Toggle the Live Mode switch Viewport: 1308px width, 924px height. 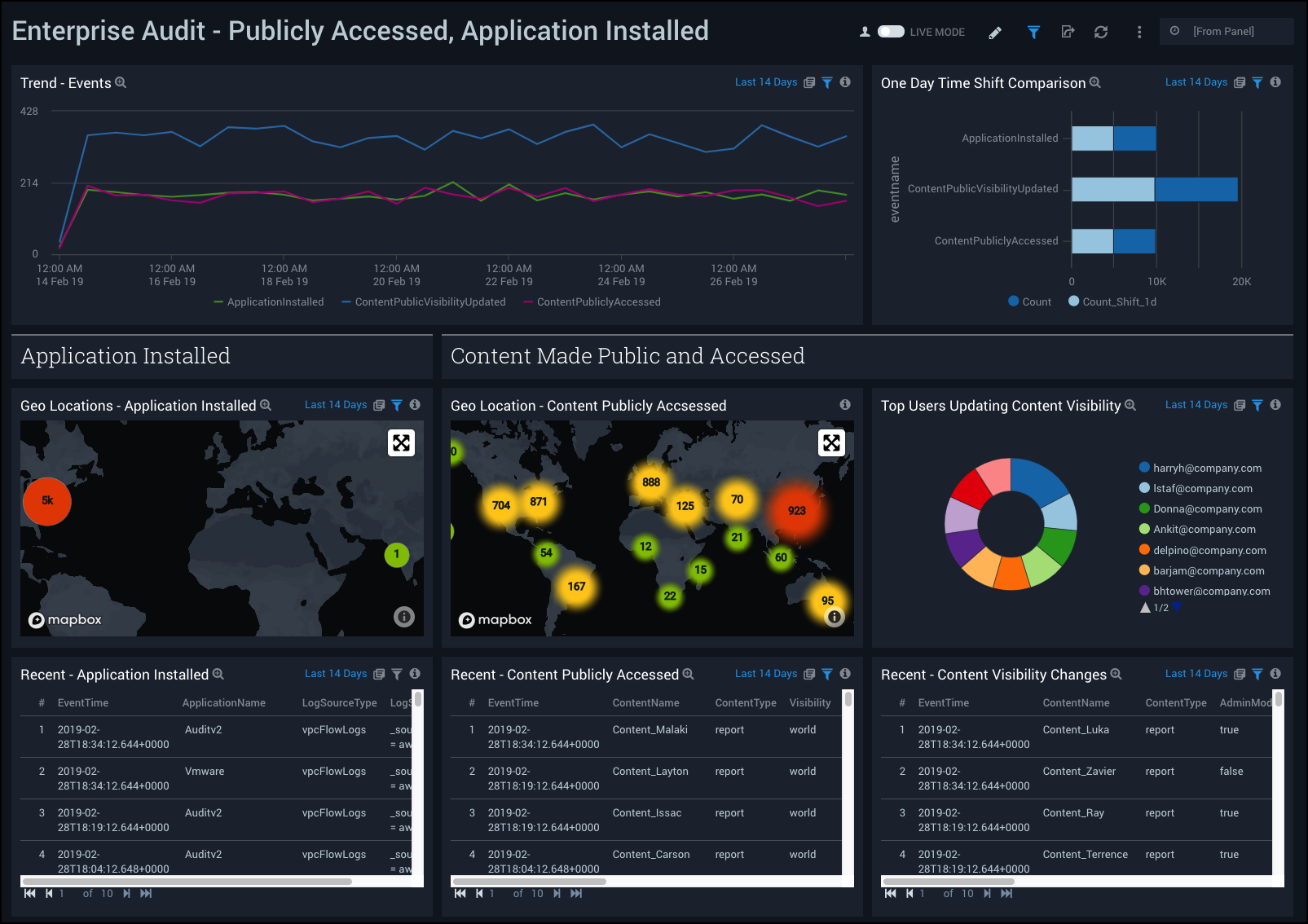coord(891,32)
